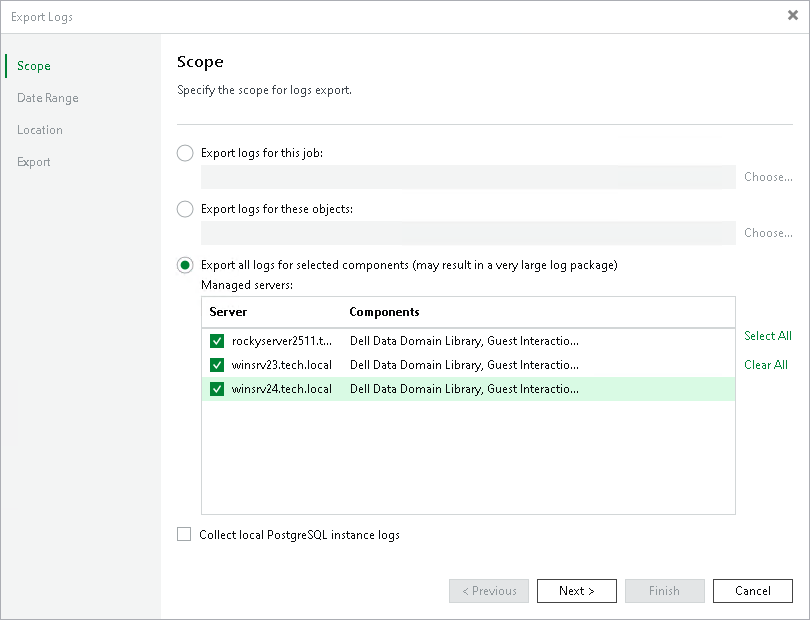Uncheck the winsrv23.tech.local checkbox
The image size is (810, 620).
point(217,365)
